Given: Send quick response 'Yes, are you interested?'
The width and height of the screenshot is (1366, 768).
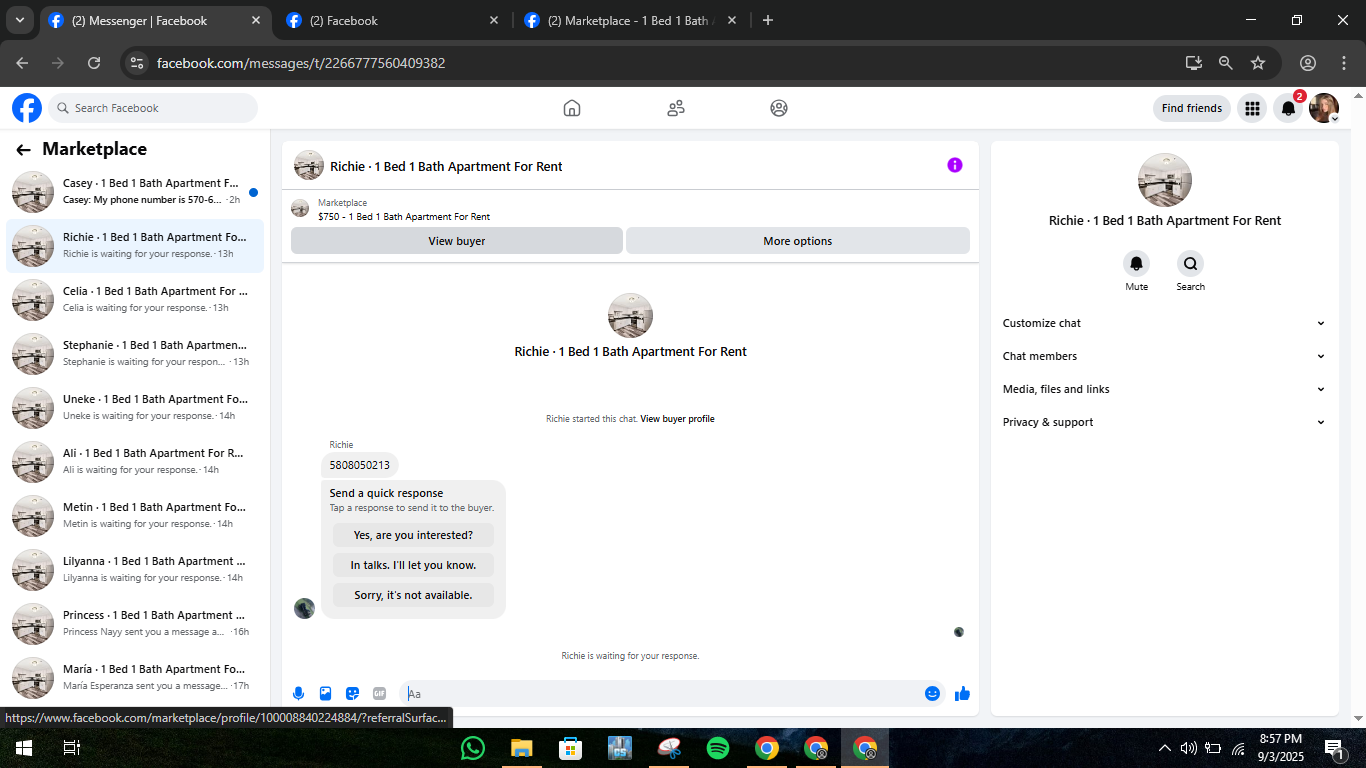Looking at the screenshot, I should pos(413,535).
